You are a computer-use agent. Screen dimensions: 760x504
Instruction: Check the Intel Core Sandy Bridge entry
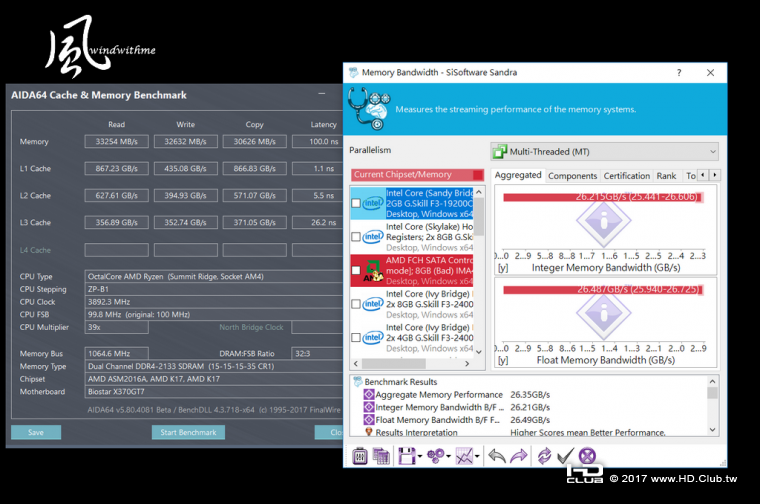tap(357, 203)
